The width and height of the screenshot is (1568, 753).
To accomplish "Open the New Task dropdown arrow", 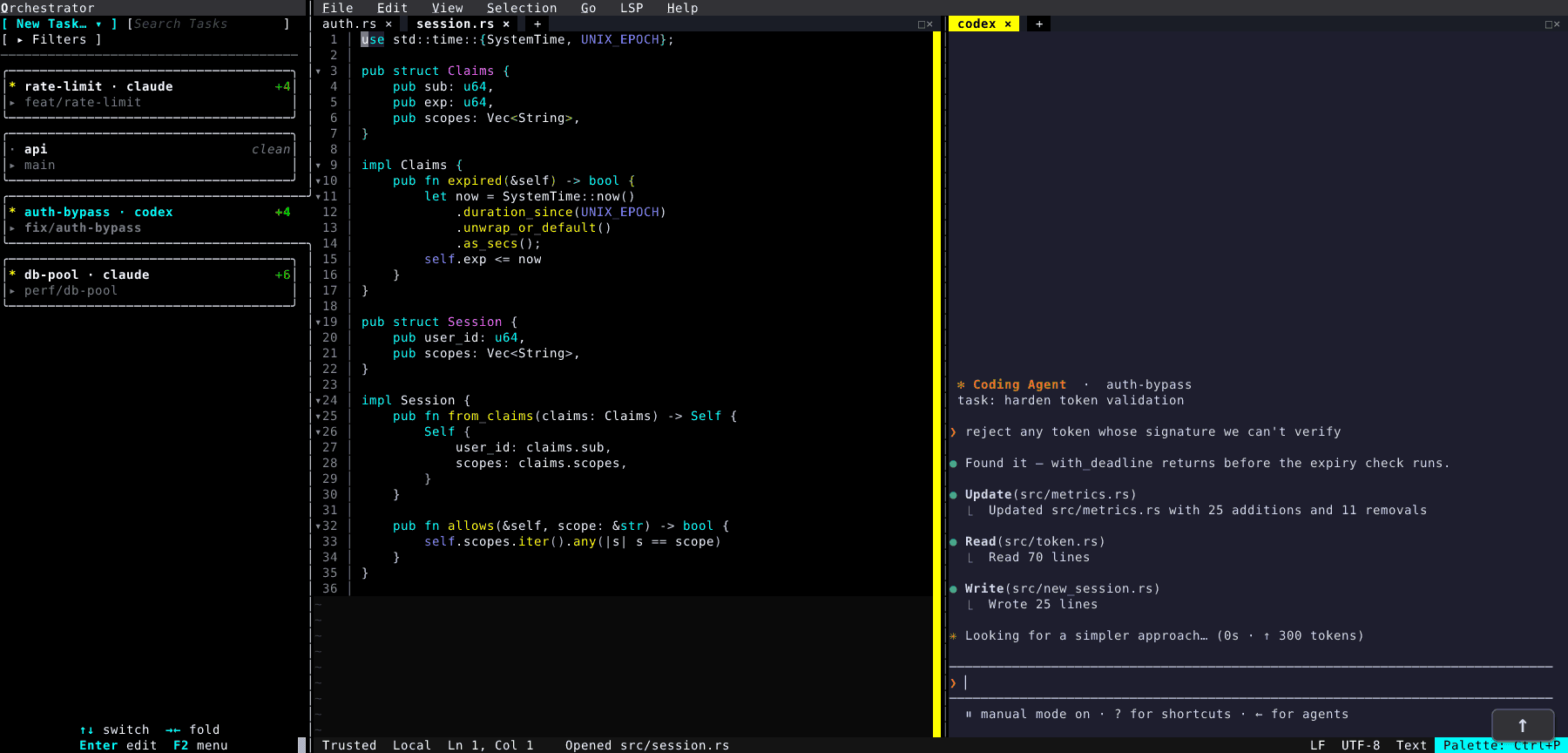I will pyautogui.click(x=98, y=24).
